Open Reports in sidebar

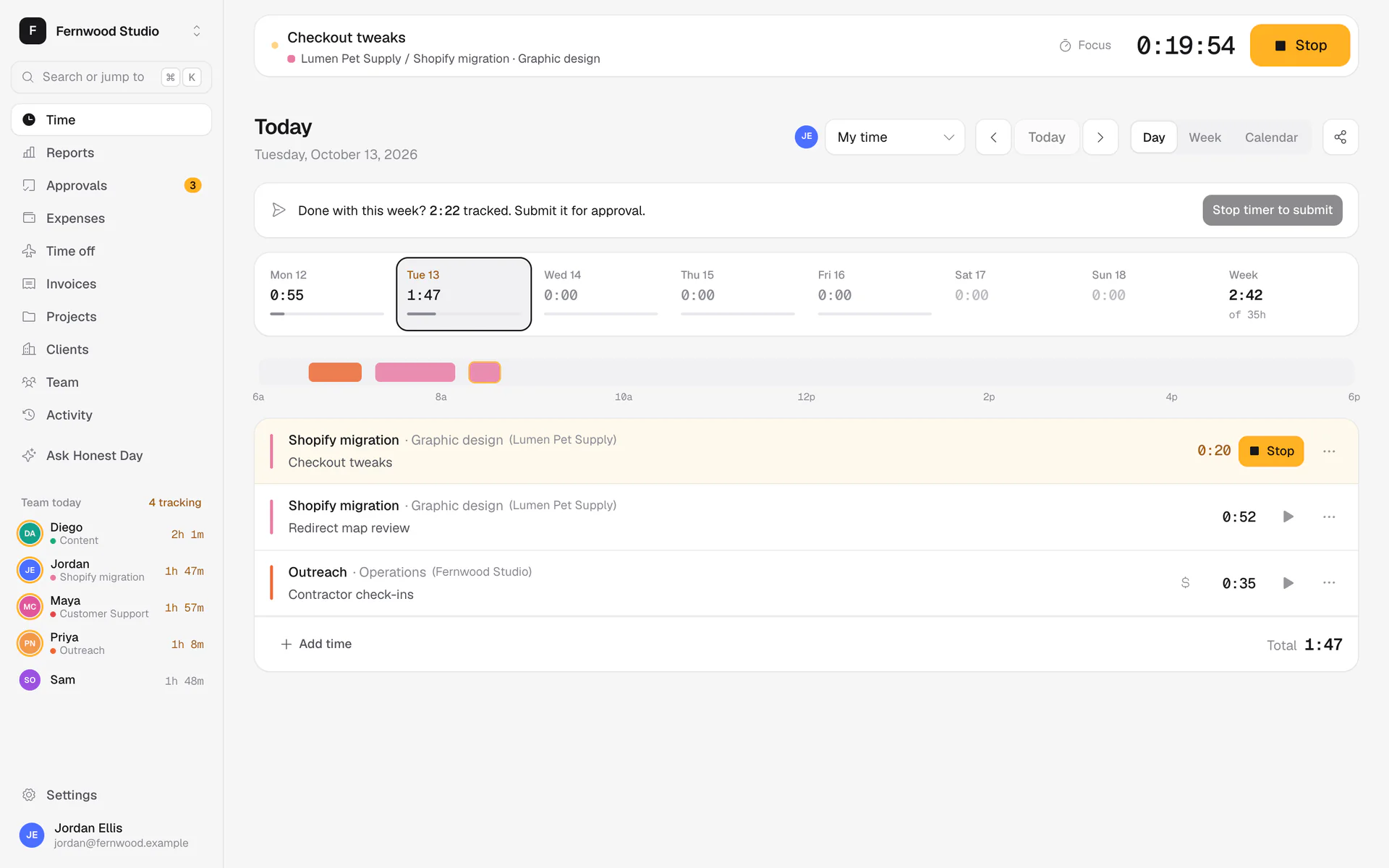(111, 153)
